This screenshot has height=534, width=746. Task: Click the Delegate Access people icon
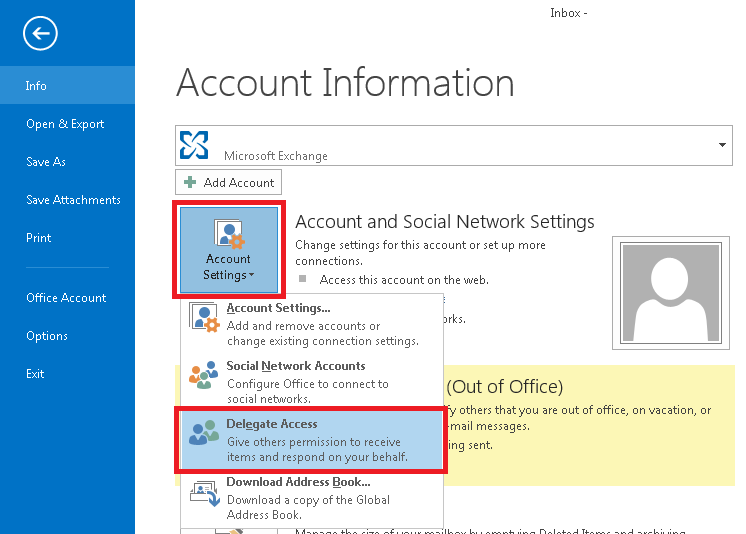(x=203, y=432)
